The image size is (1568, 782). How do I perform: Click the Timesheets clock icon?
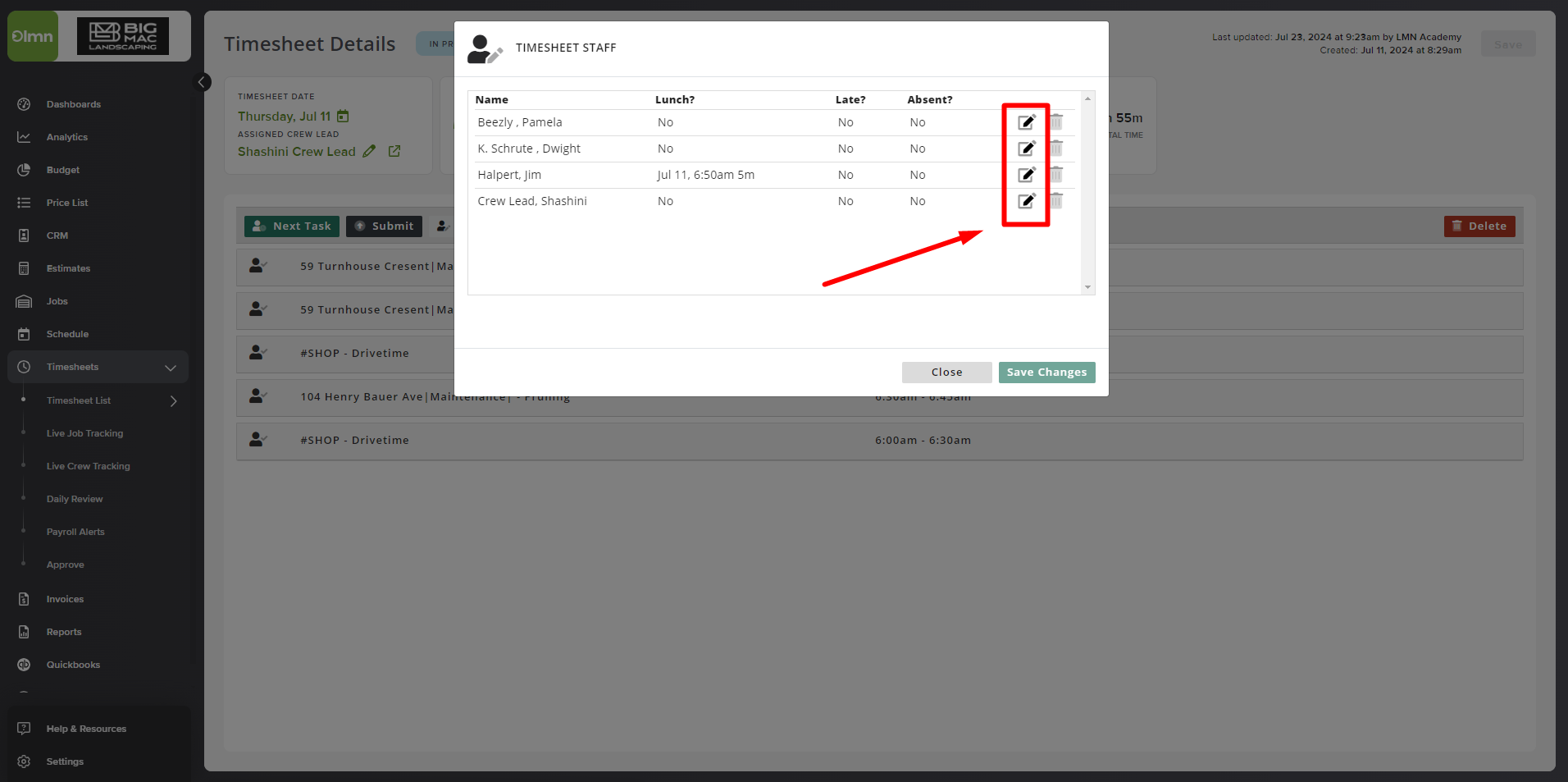point(24,367)
